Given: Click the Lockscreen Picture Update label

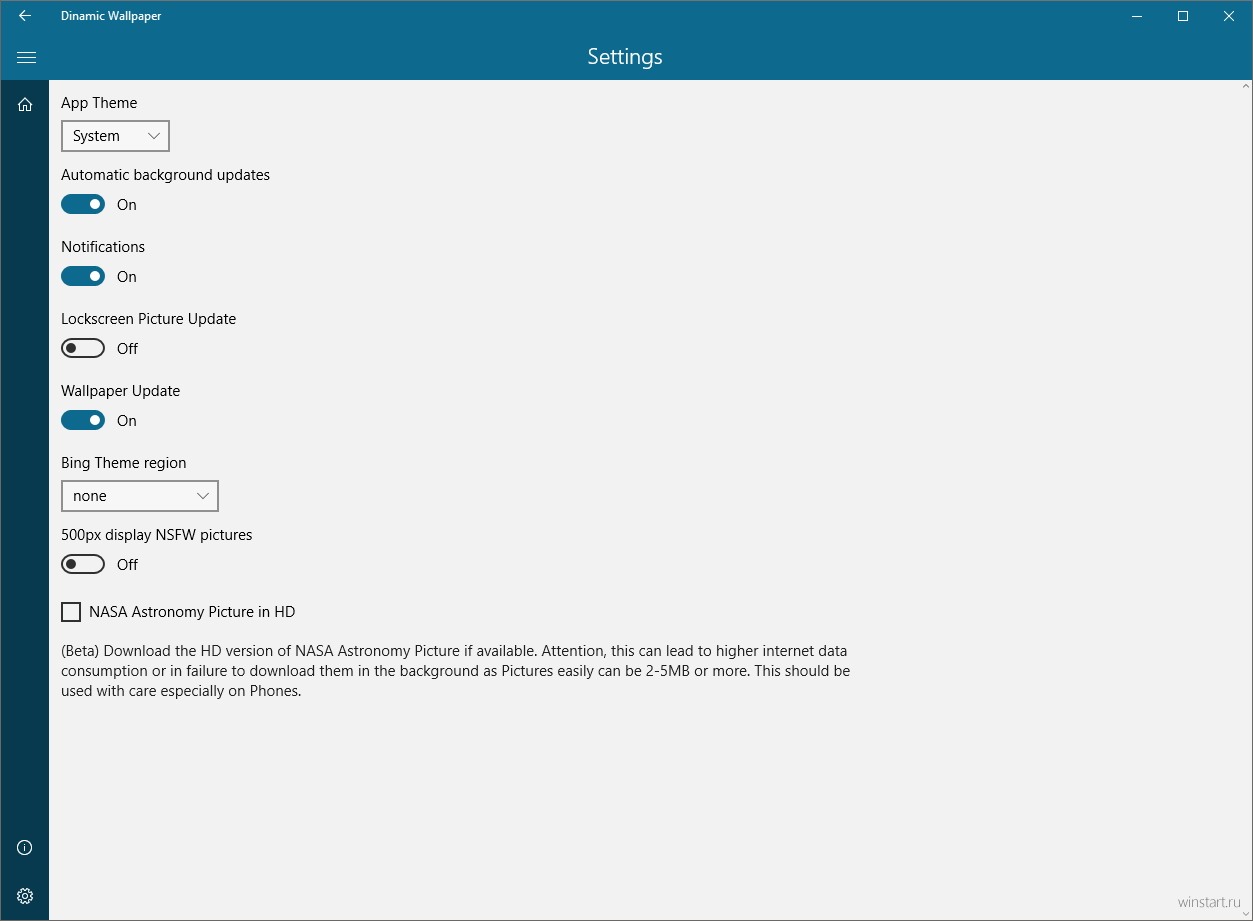Looking at the screenshot, I should point(149,319).
